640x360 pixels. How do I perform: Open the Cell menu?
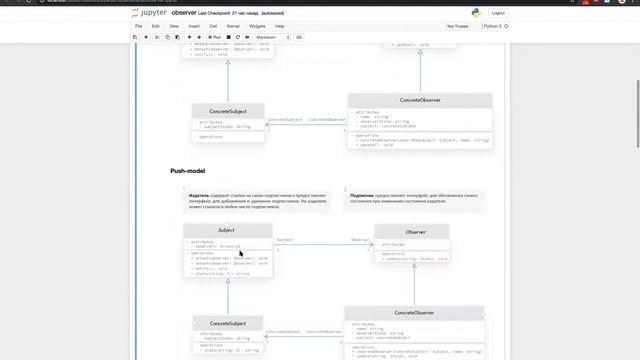pos(213,26)
